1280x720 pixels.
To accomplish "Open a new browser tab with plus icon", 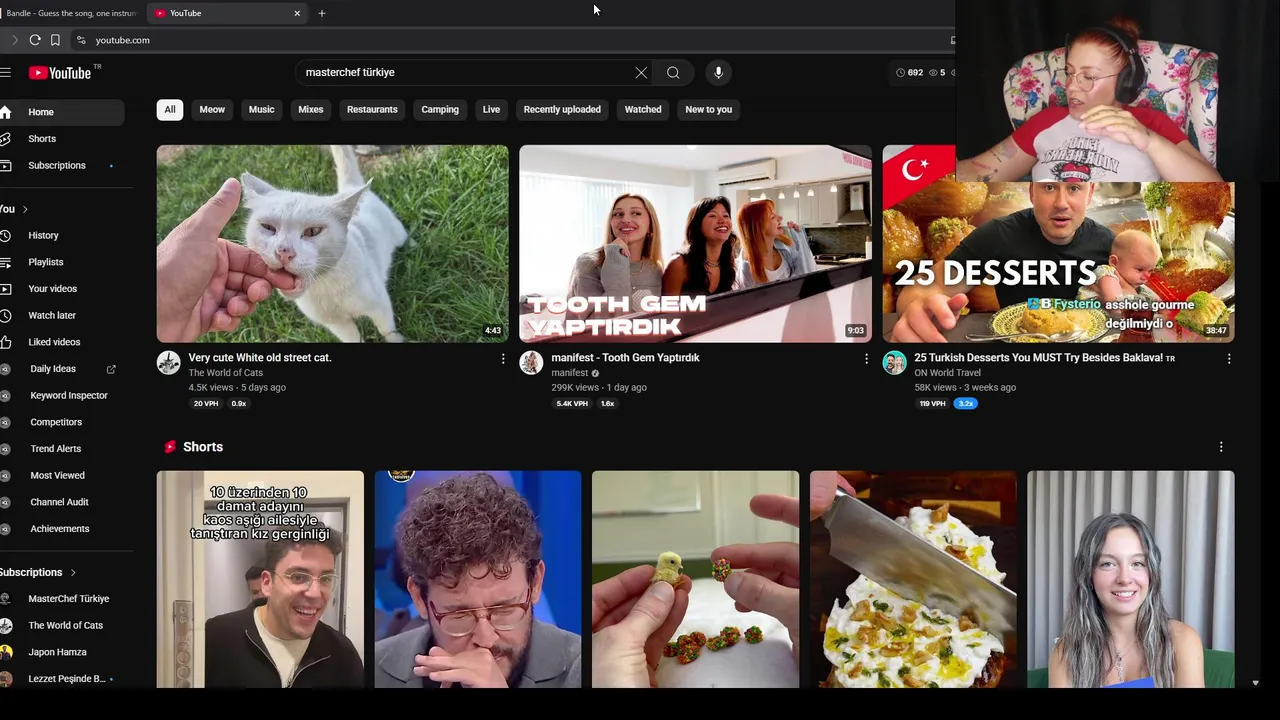I will (322, 13).
